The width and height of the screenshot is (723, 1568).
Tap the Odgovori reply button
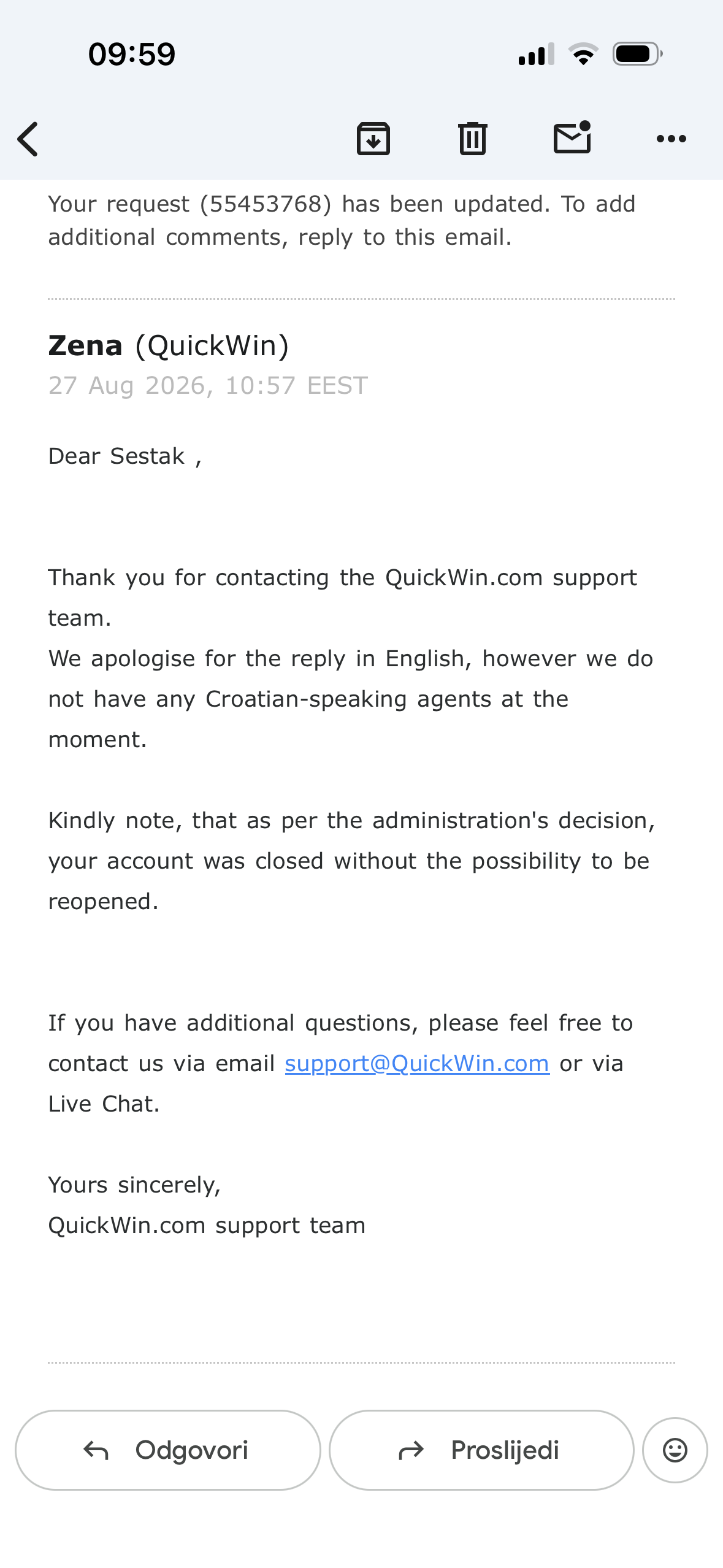[168, 1450]
